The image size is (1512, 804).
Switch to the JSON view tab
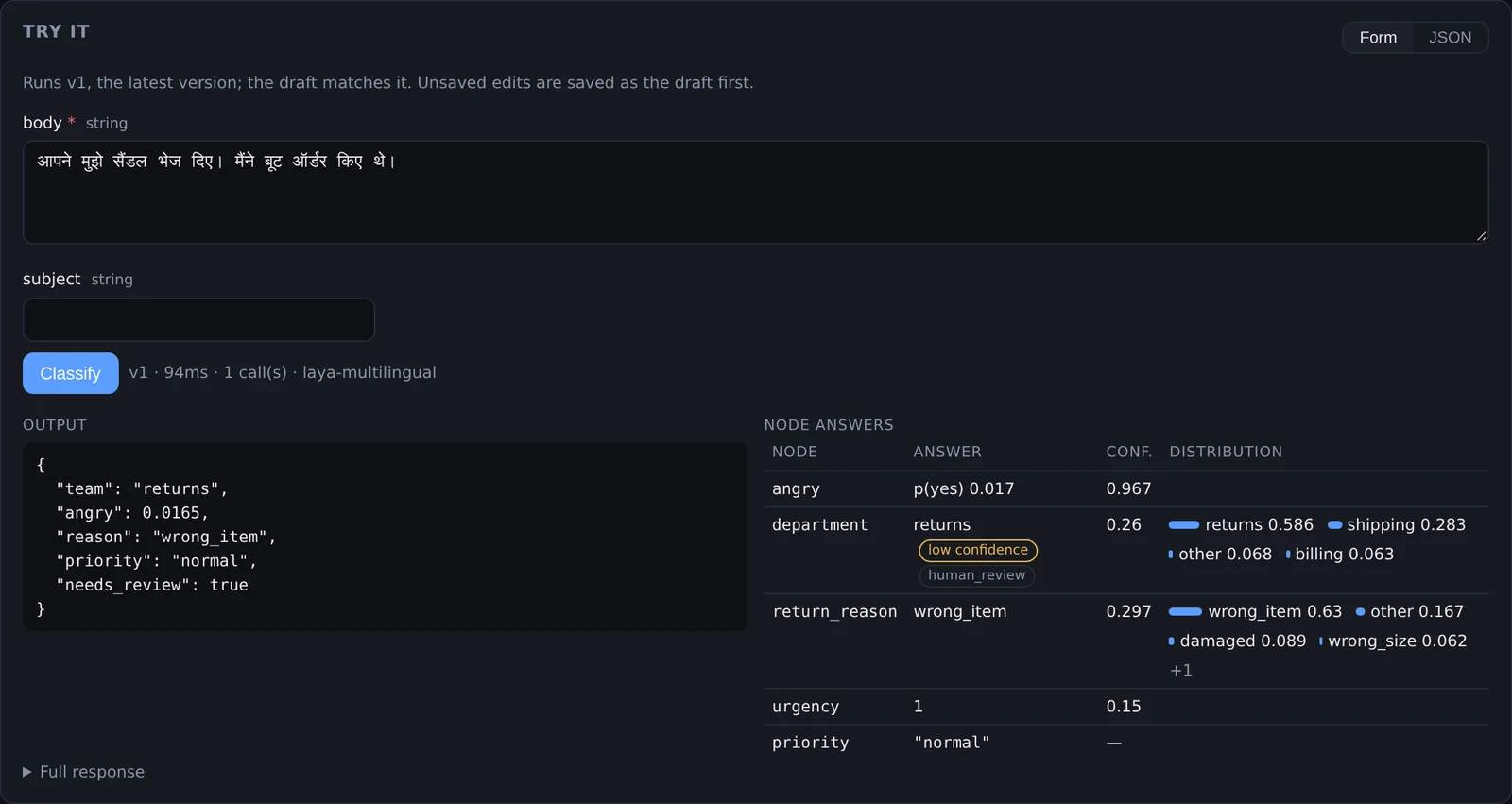[x=1450, y=38]
